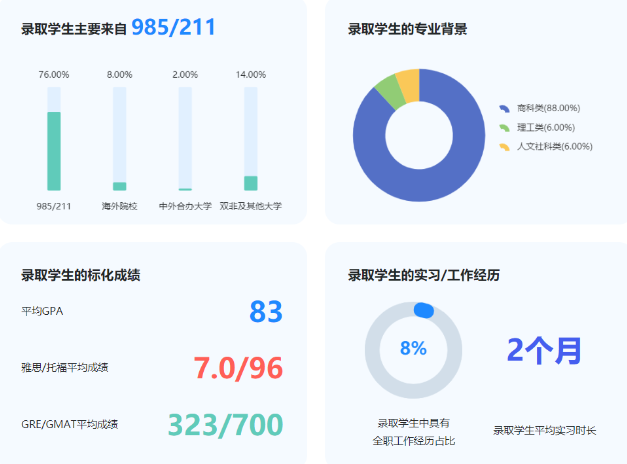Image resolution: width=627 pixels, height=464 pixels.
Task: Click the 海外院校 bar
Action: click(x=120, y=186)
